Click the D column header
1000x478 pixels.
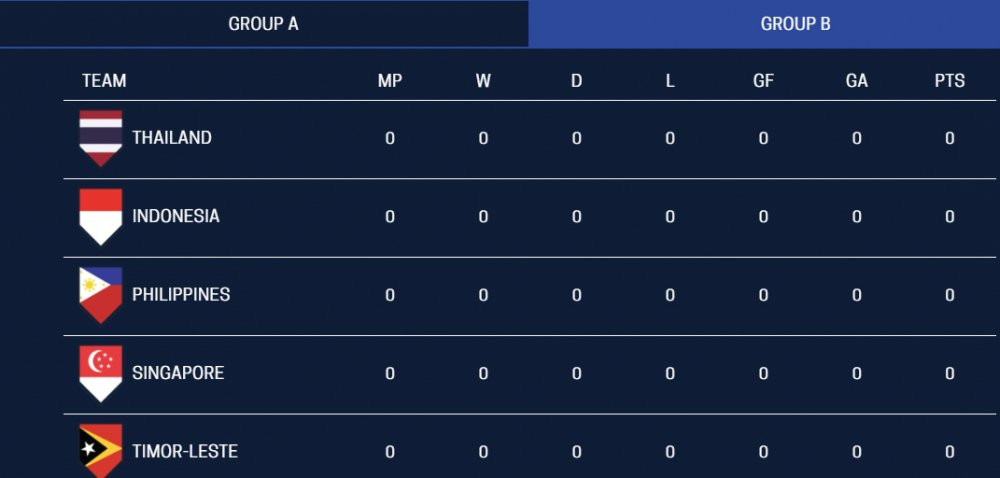577,81
